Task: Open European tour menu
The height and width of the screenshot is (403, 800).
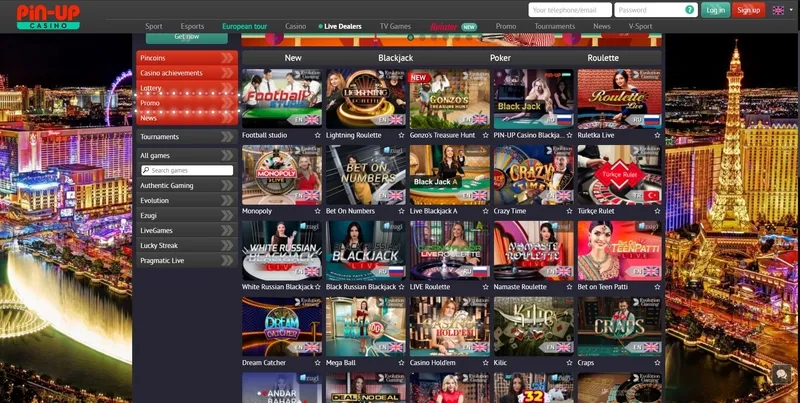Action: tap(244, 27)
